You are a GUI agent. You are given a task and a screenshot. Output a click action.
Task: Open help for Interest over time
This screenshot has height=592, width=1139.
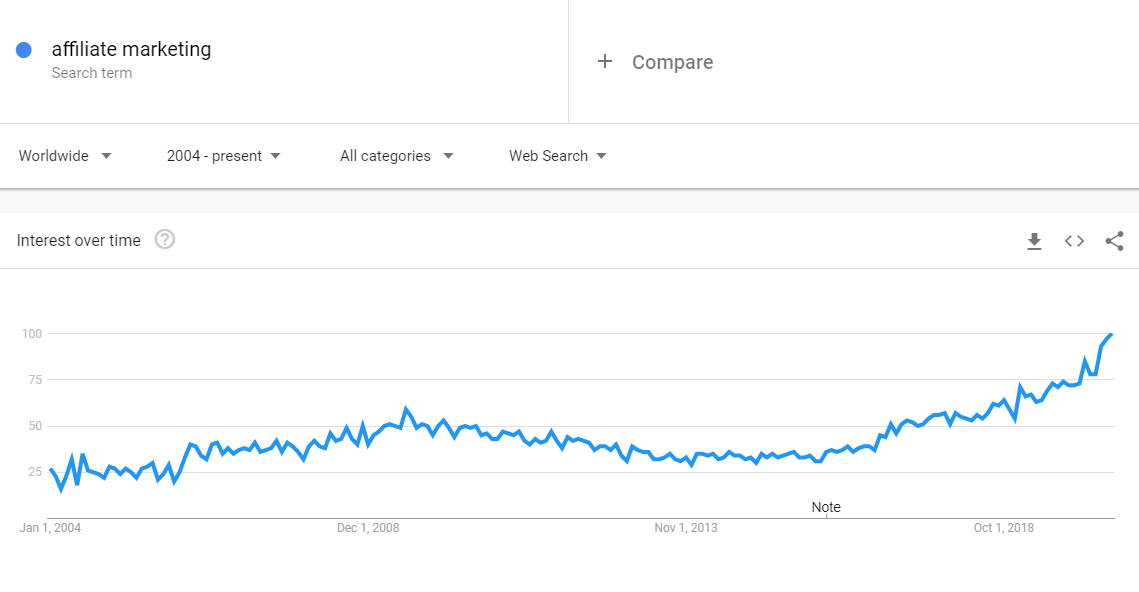pos(165,240)
